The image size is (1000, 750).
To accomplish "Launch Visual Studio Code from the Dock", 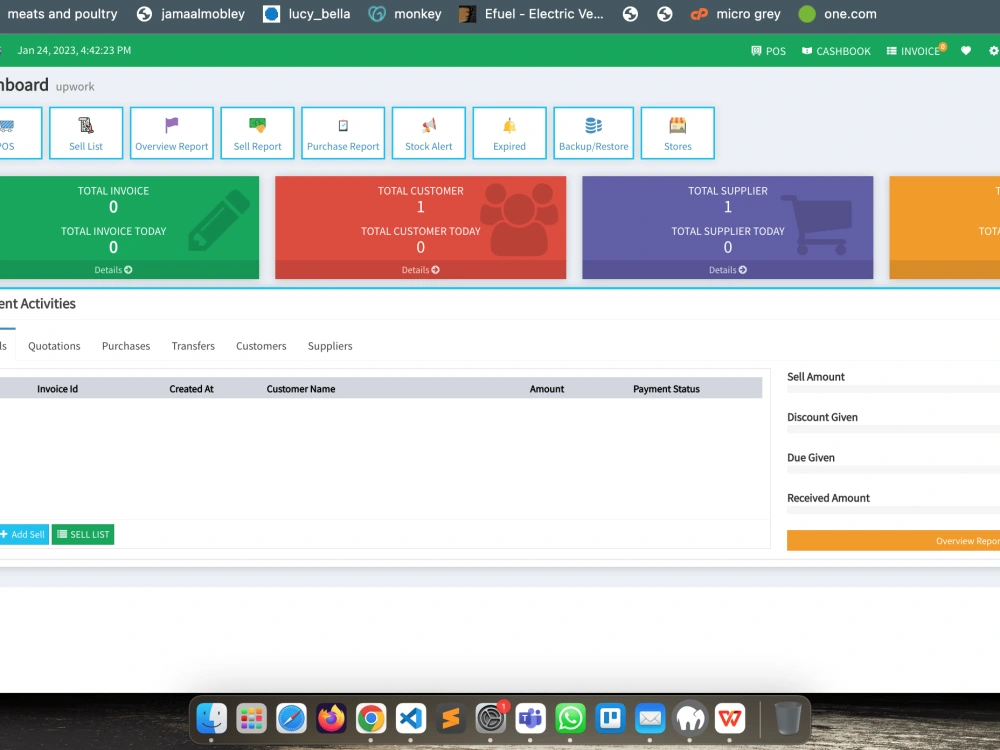I will click(411, 719).
